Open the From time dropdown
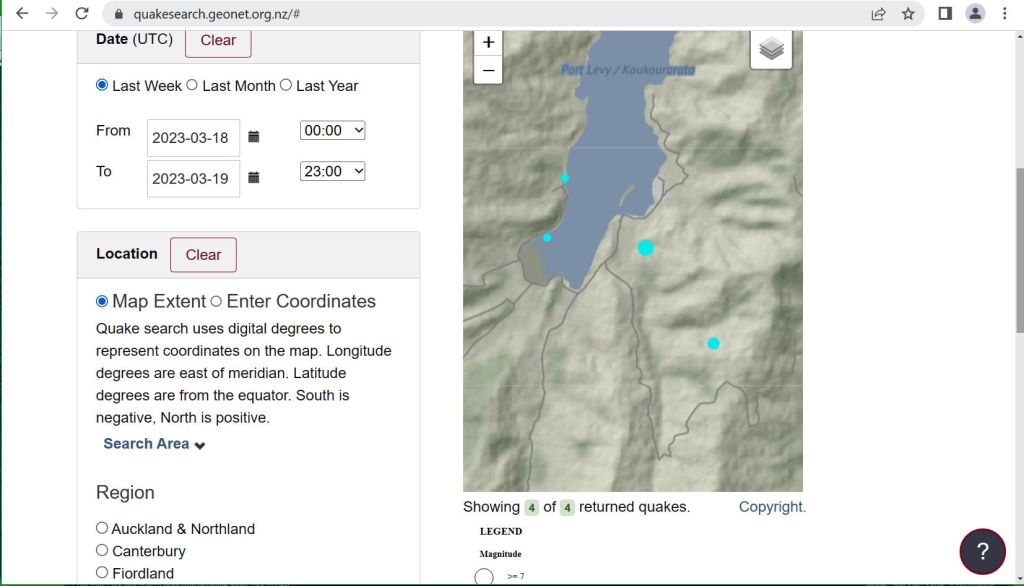Image resolution: width=1024 pixels, height=586 pixels. (x=332, y=130)
